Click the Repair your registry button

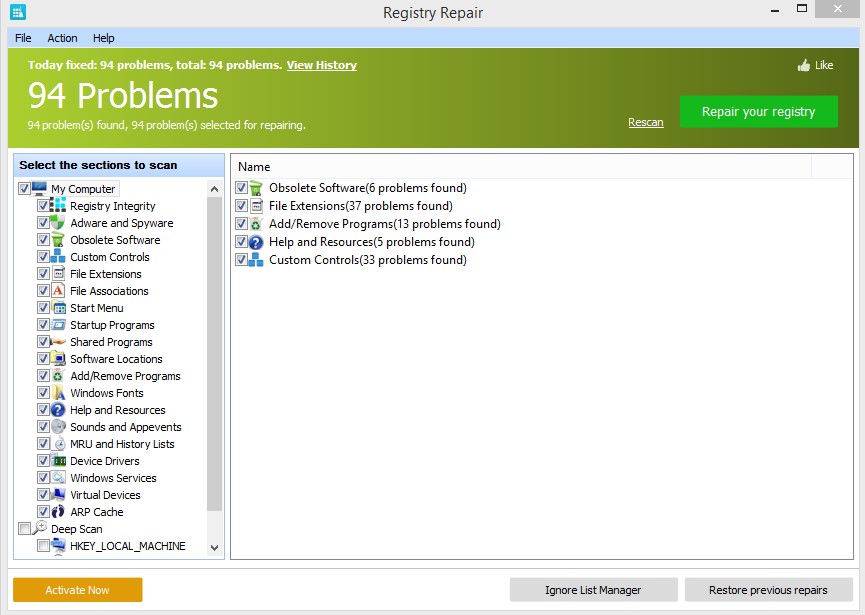pyautogui.click(x=758, y=112)
